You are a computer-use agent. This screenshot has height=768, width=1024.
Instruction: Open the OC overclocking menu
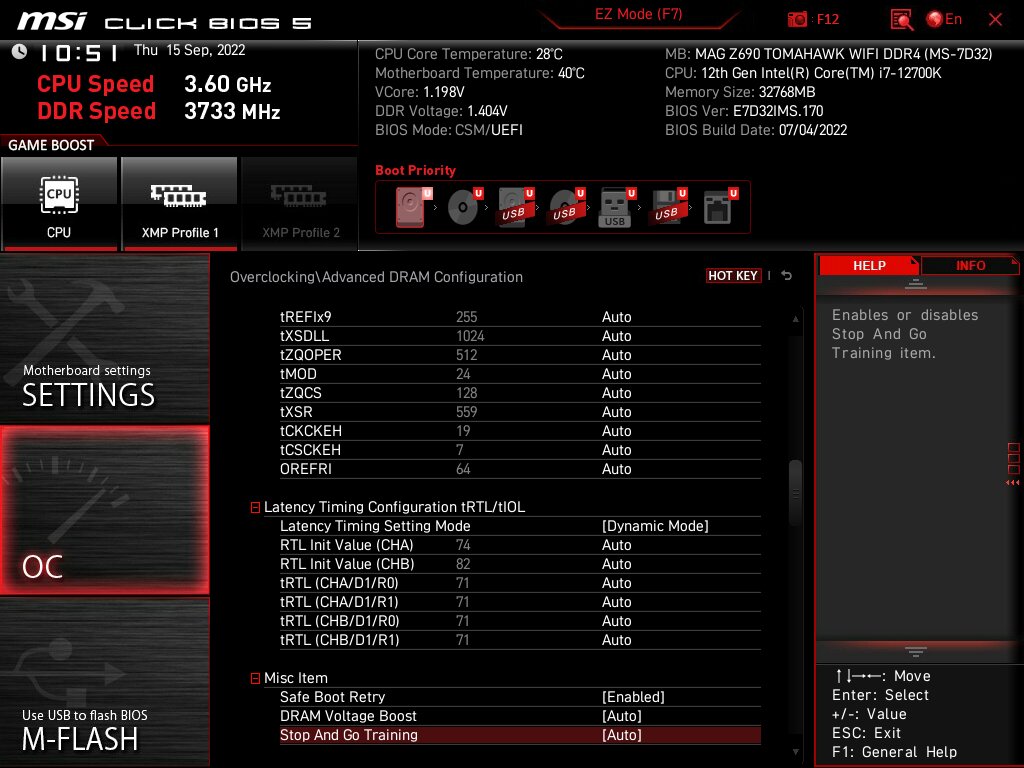click(x=104, y=510)
